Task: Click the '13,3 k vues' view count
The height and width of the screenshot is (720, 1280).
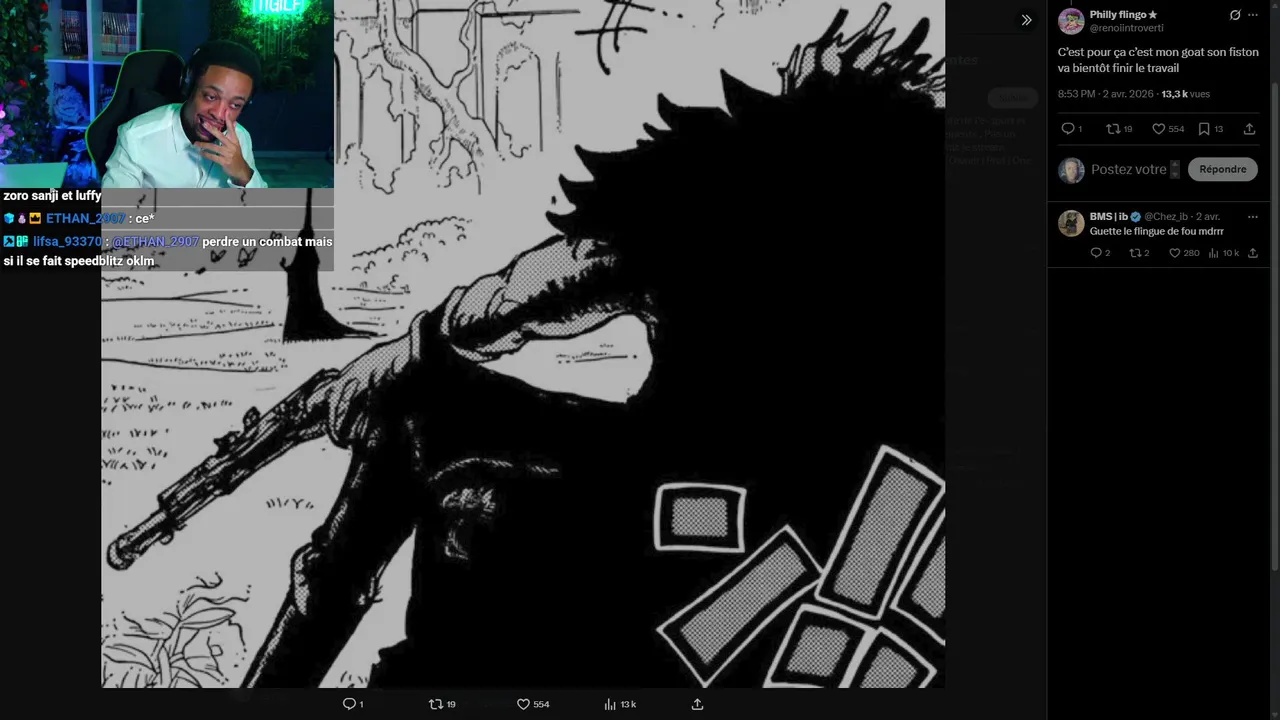Action: coord(1185,94)
